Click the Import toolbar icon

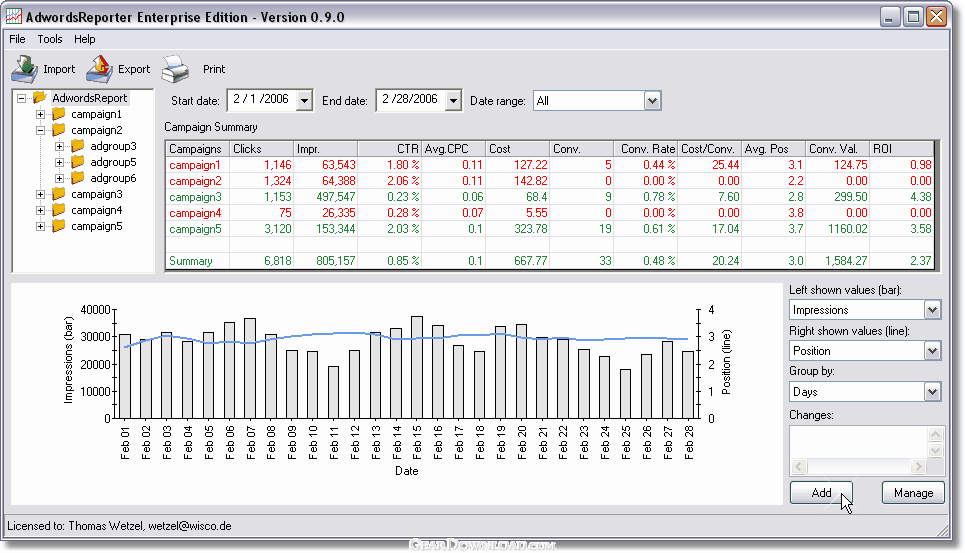(x=25, y=69)
